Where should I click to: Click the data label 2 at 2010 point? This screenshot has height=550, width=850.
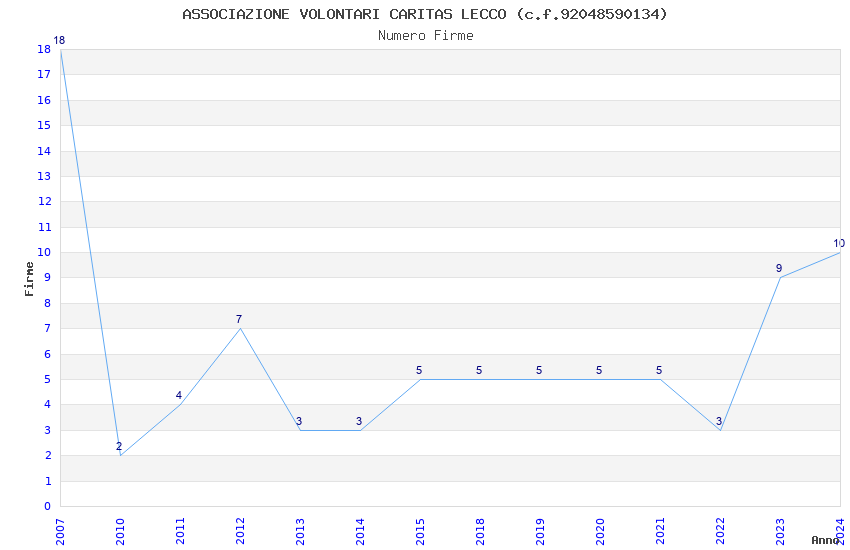[119, 447]
